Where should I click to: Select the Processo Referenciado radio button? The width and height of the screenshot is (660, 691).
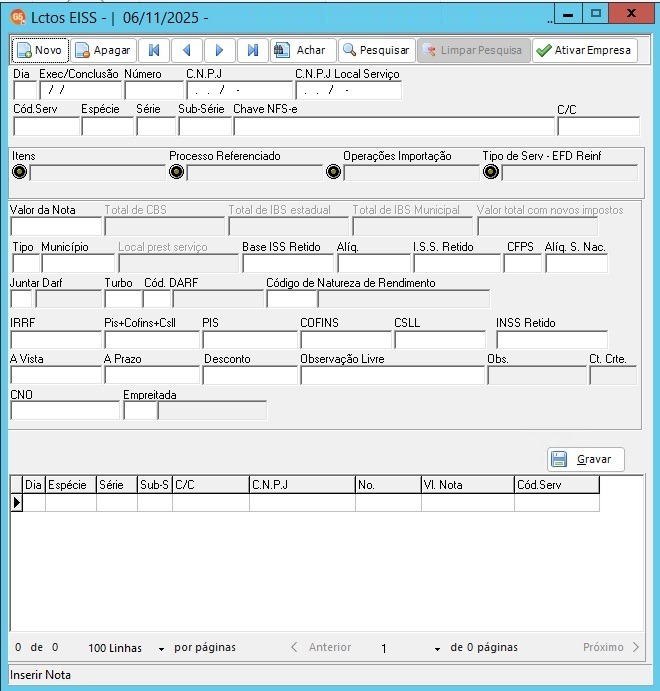click(177, 171)
